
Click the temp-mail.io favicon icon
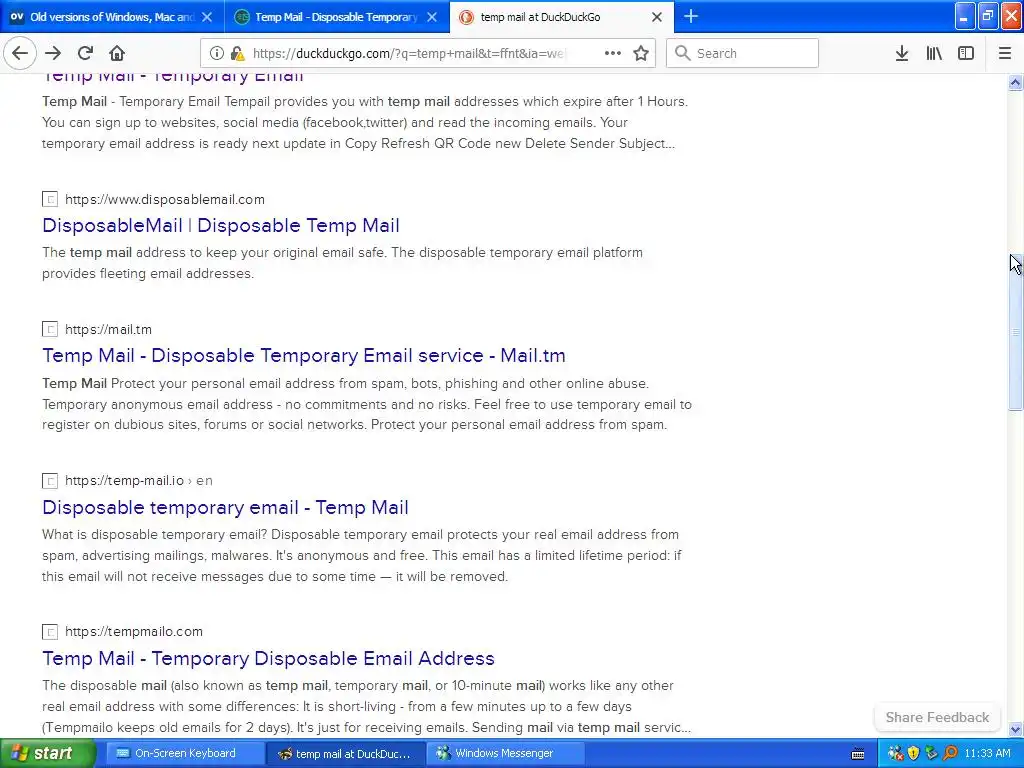click(x=50, y=481)
